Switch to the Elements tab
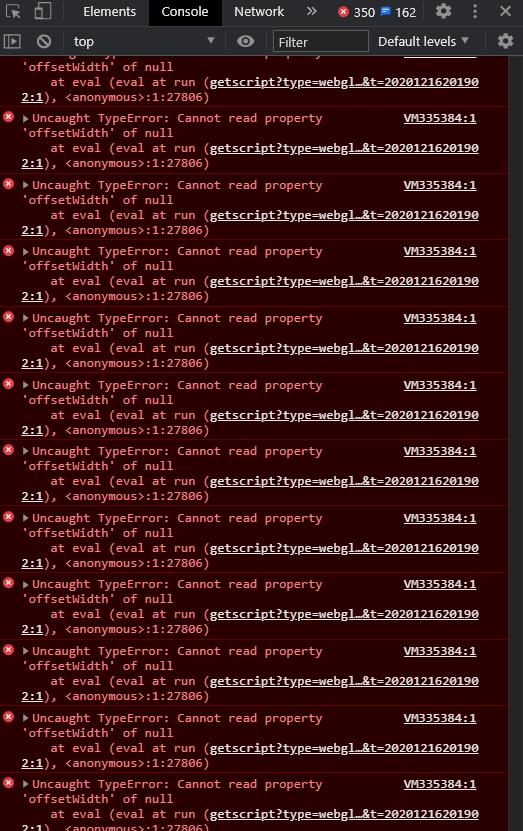 pos(109,11)
